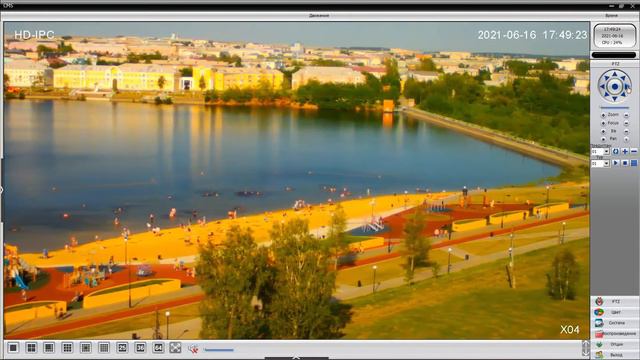Close the Iris with its minus button
The image size is (640, 360).
[x=626, y=131]
